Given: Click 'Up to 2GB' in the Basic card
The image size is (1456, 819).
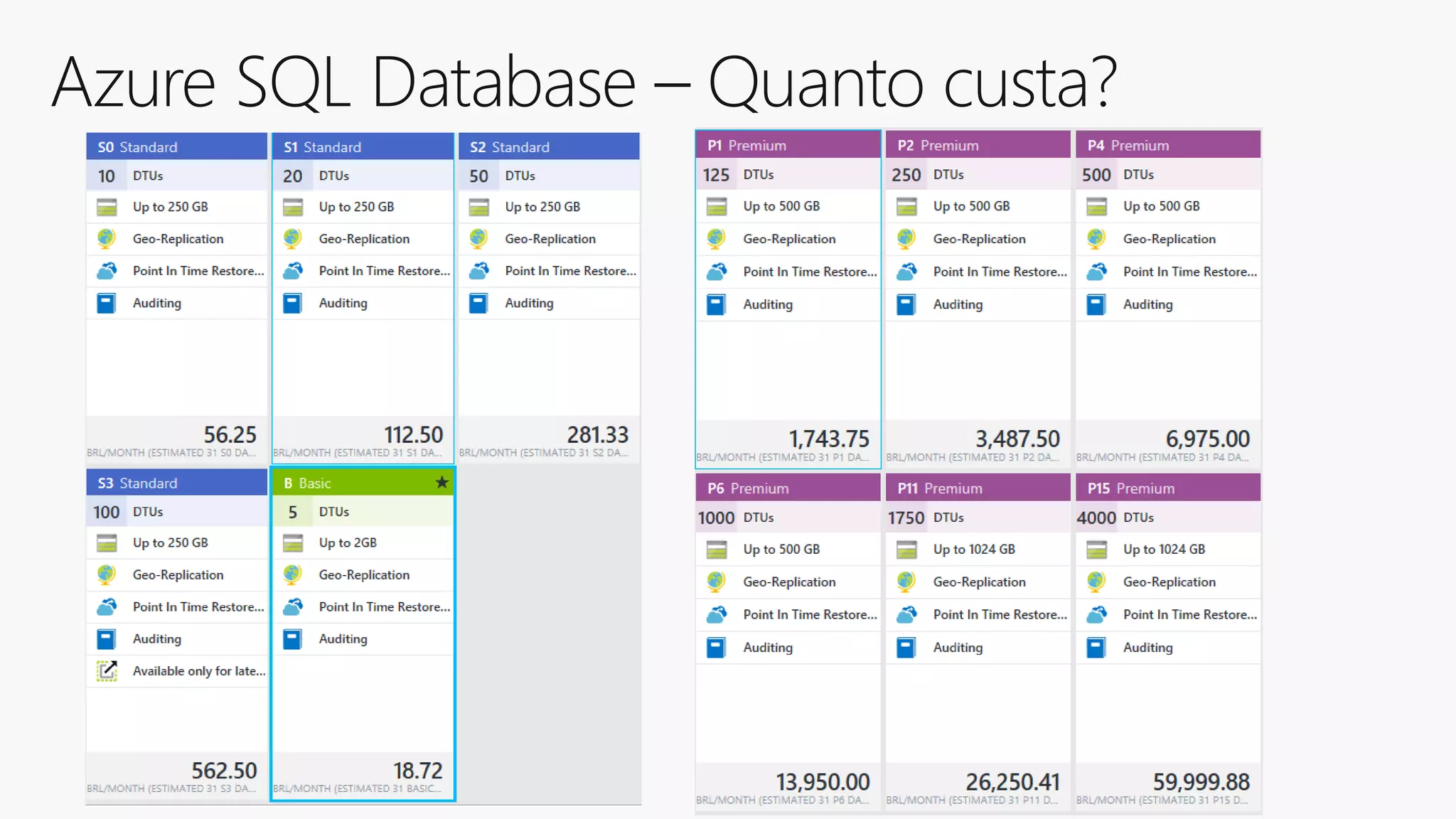Looking at the screenshot, I should pos(348,543).
